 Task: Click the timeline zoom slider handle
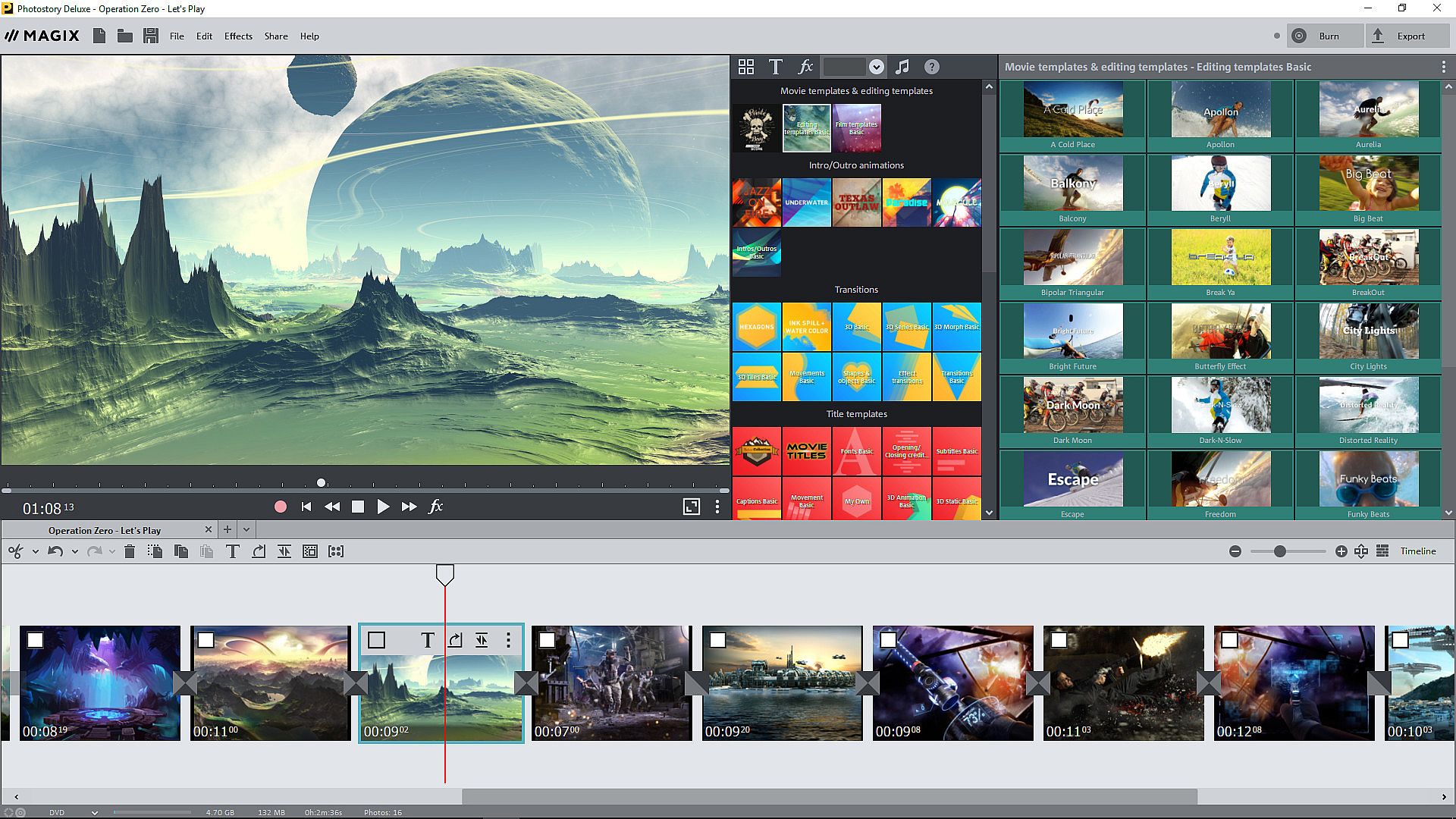pos(1280,551)
